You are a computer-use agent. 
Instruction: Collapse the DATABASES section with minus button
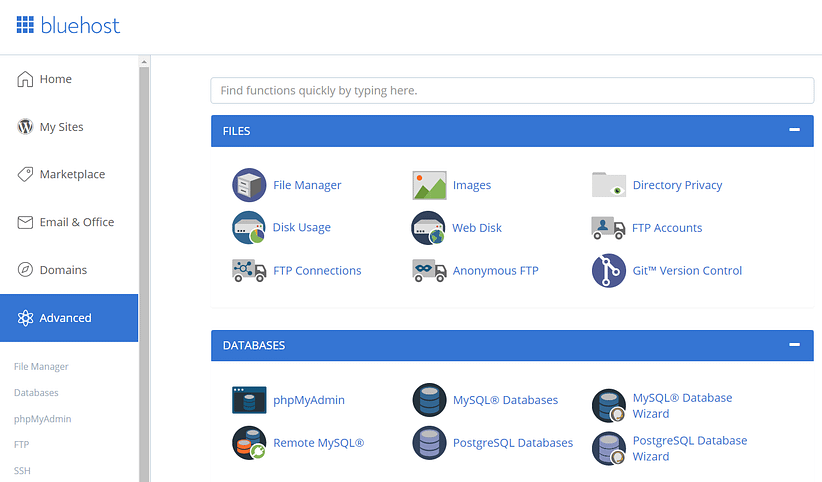tap(795, 345)
